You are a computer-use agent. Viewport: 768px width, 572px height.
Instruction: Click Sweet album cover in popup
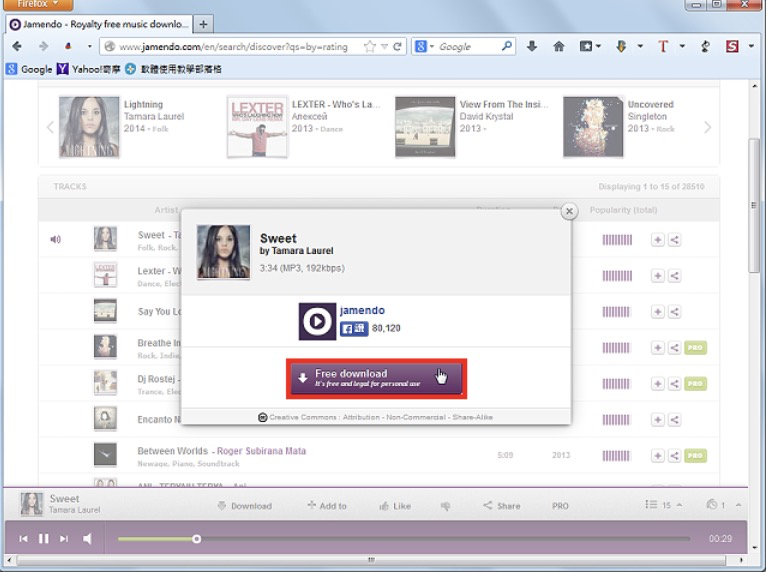[x=223, y=252]
